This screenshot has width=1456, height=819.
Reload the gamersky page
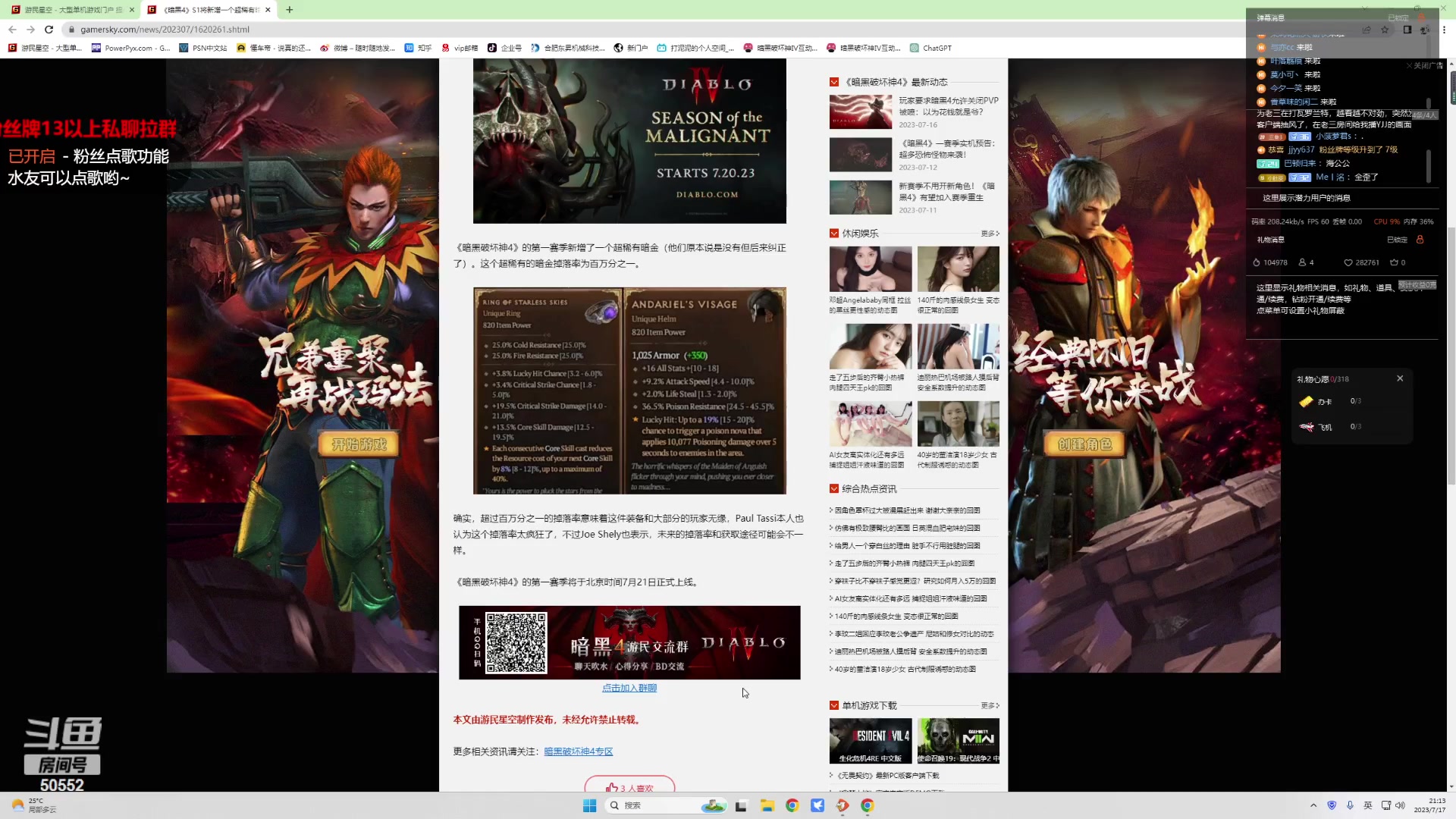(x=49, y=30)
